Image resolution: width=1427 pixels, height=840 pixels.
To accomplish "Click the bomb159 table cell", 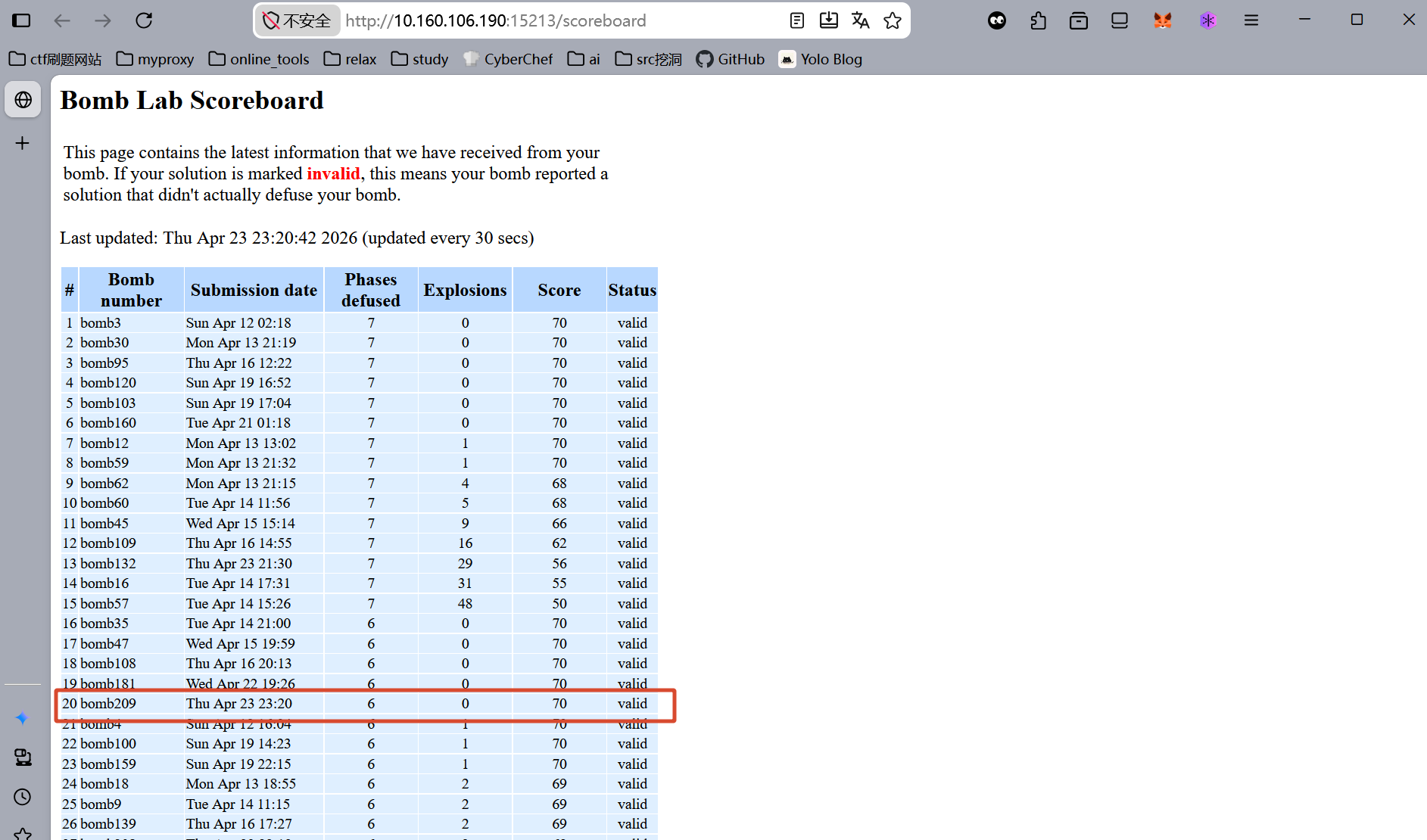I will click(131, 764).
